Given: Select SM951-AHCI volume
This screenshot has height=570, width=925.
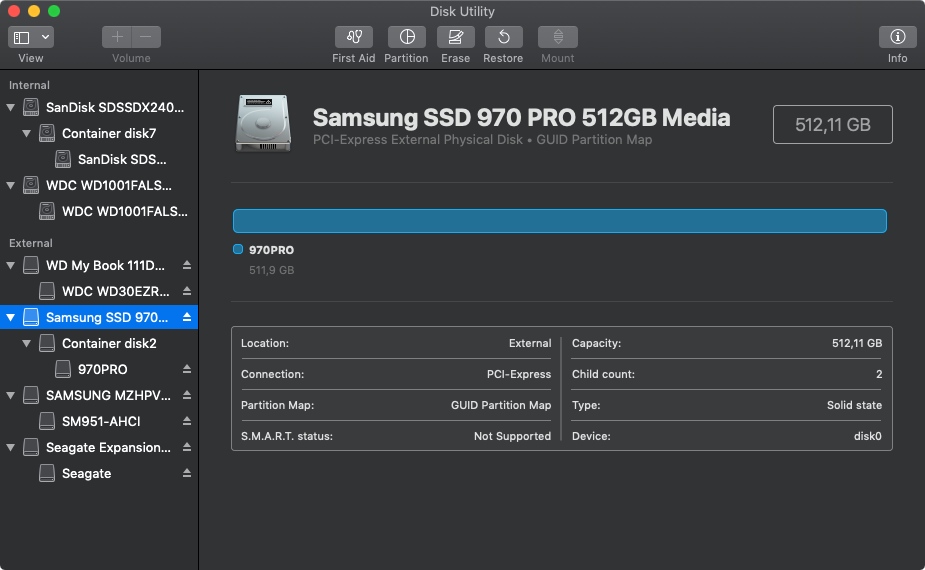Looking at the screenshot, I should coord(99,421).
